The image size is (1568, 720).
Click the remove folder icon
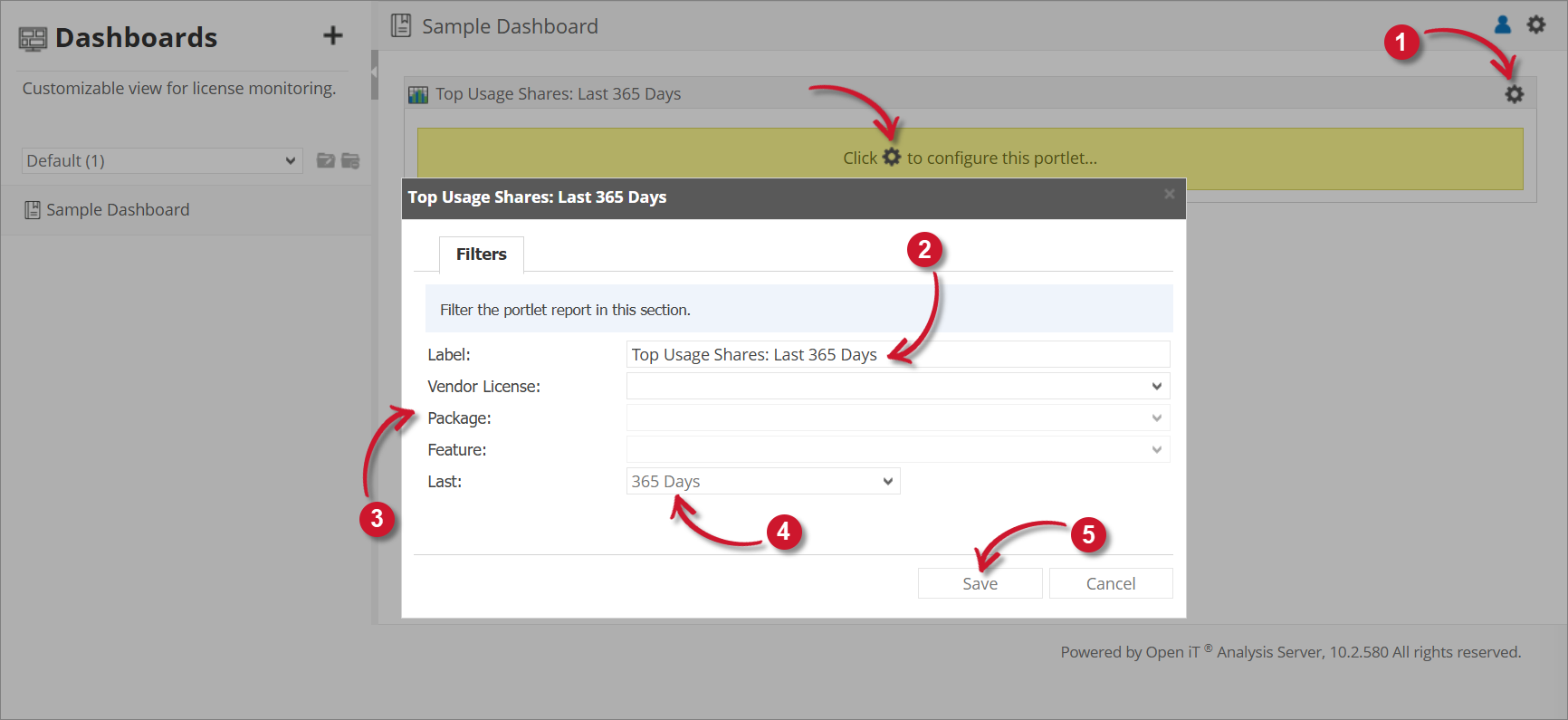(350, 160)
